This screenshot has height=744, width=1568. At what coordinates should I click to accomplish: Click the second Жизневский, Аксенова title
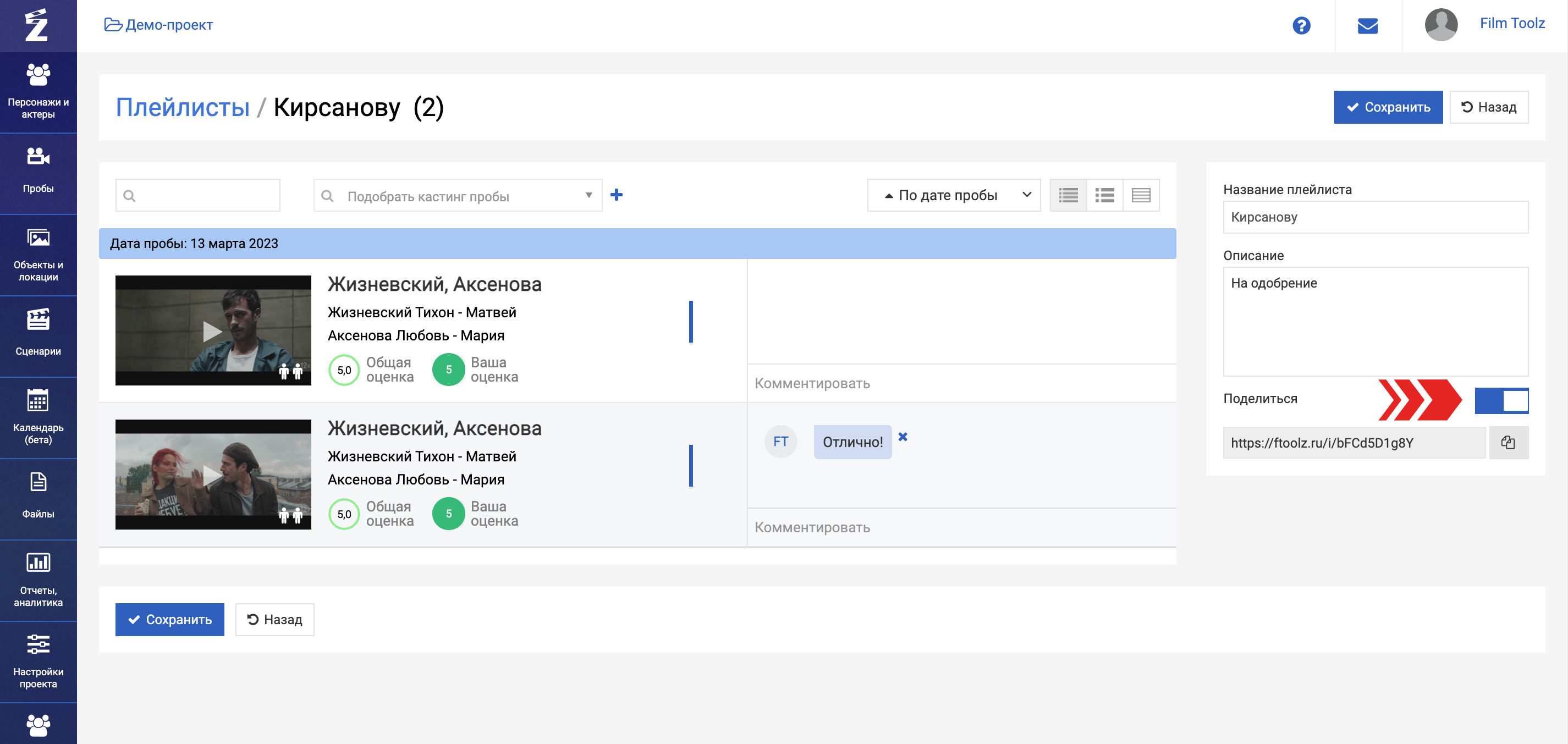tap(434, 428)
